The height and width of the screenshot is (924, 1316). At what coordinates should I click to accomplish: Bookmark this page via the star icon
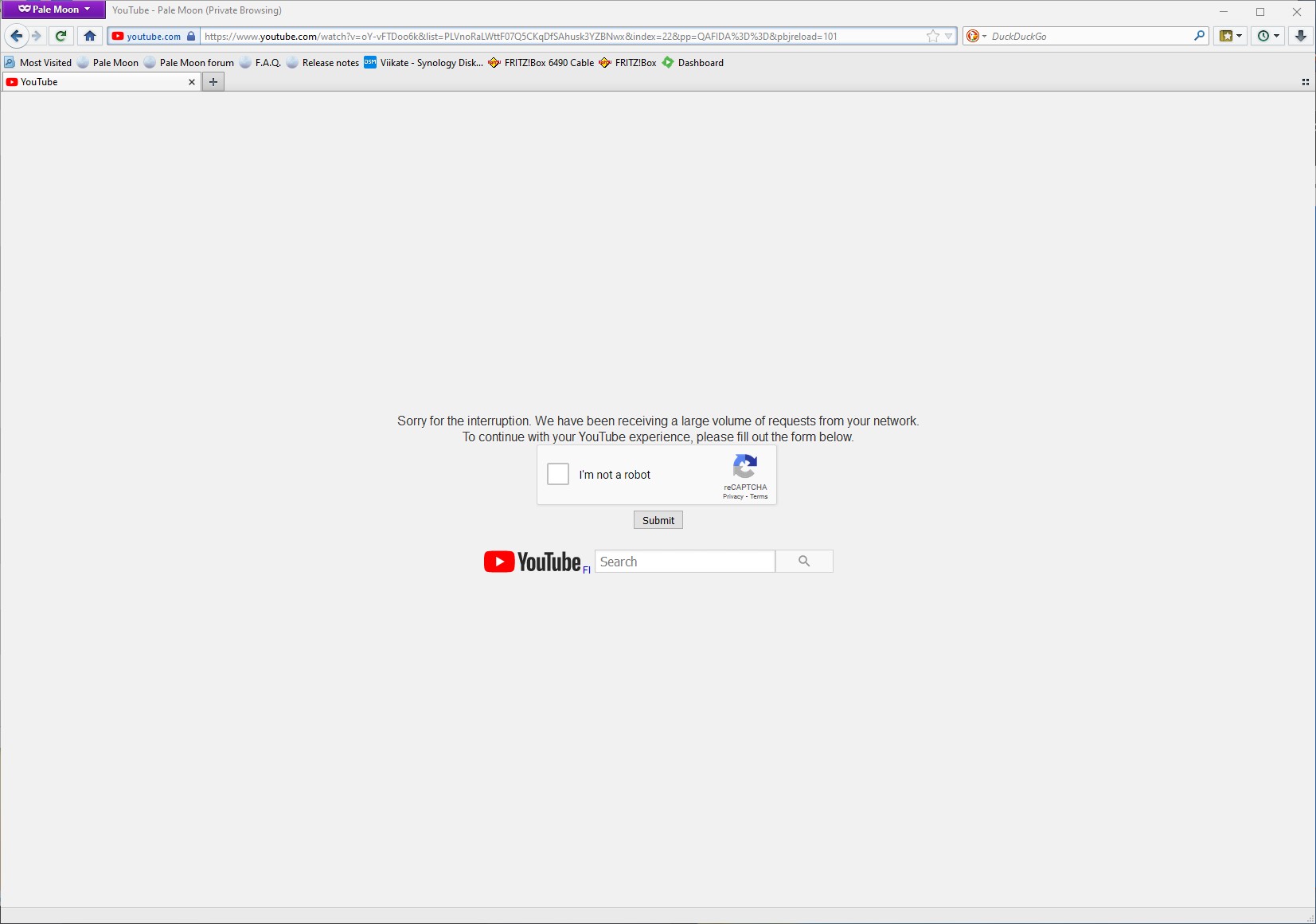tap(931, 36)
